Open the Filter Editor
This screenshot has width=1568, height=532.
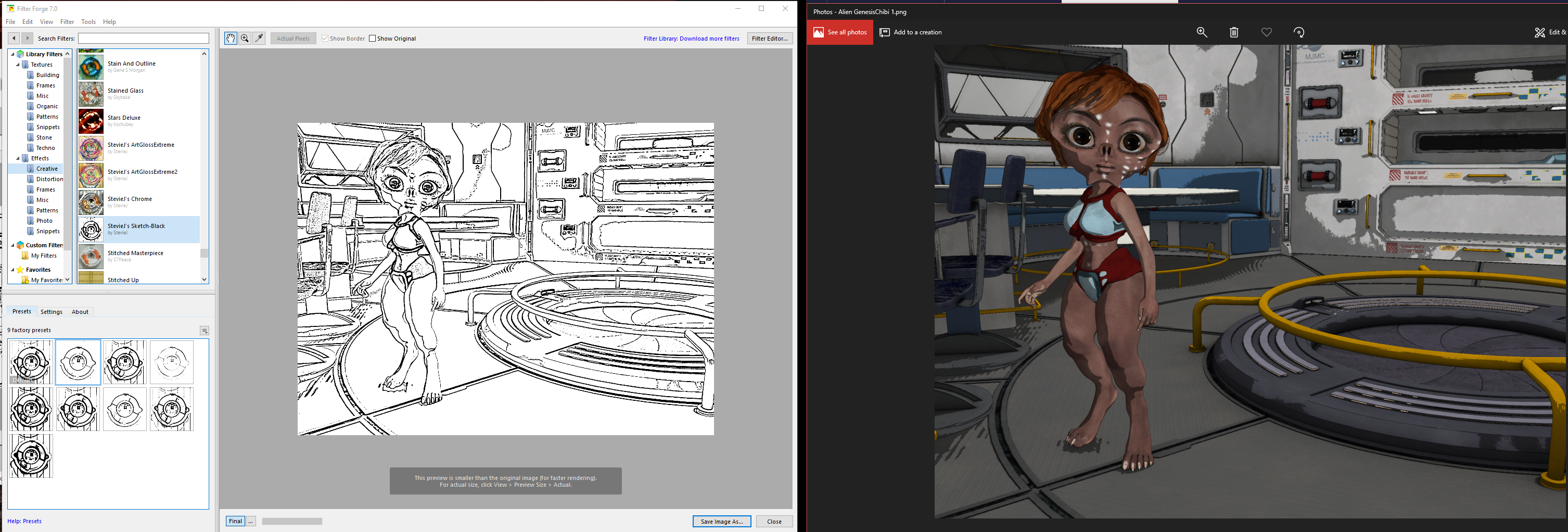(x=770, y=39)
